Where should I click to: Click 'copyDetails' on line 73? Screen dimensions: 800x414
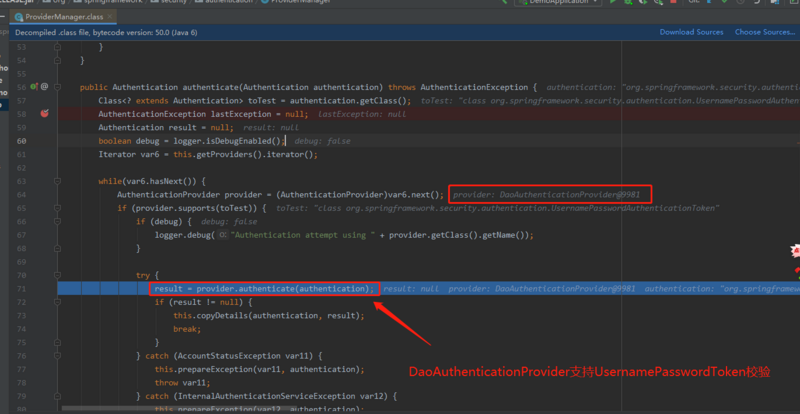[219, 315]
